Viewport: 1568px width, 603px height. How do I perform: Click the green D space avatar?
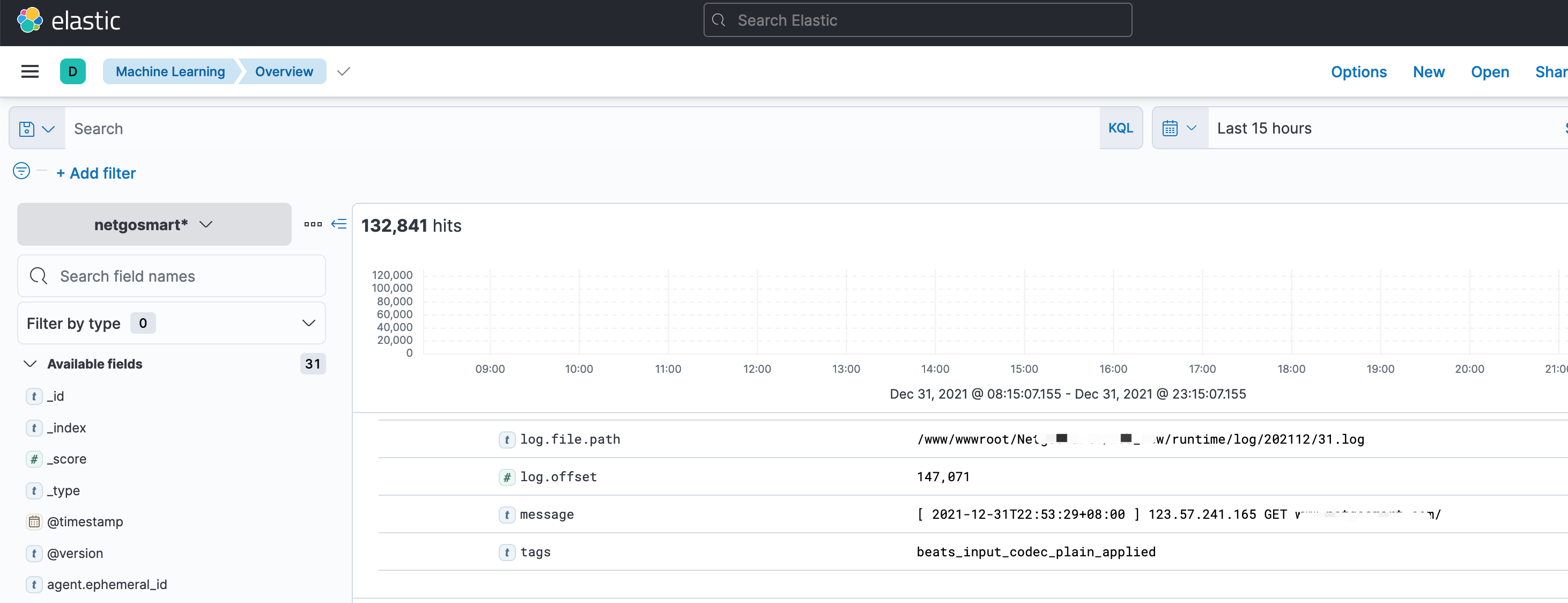[x=72, y=72]
